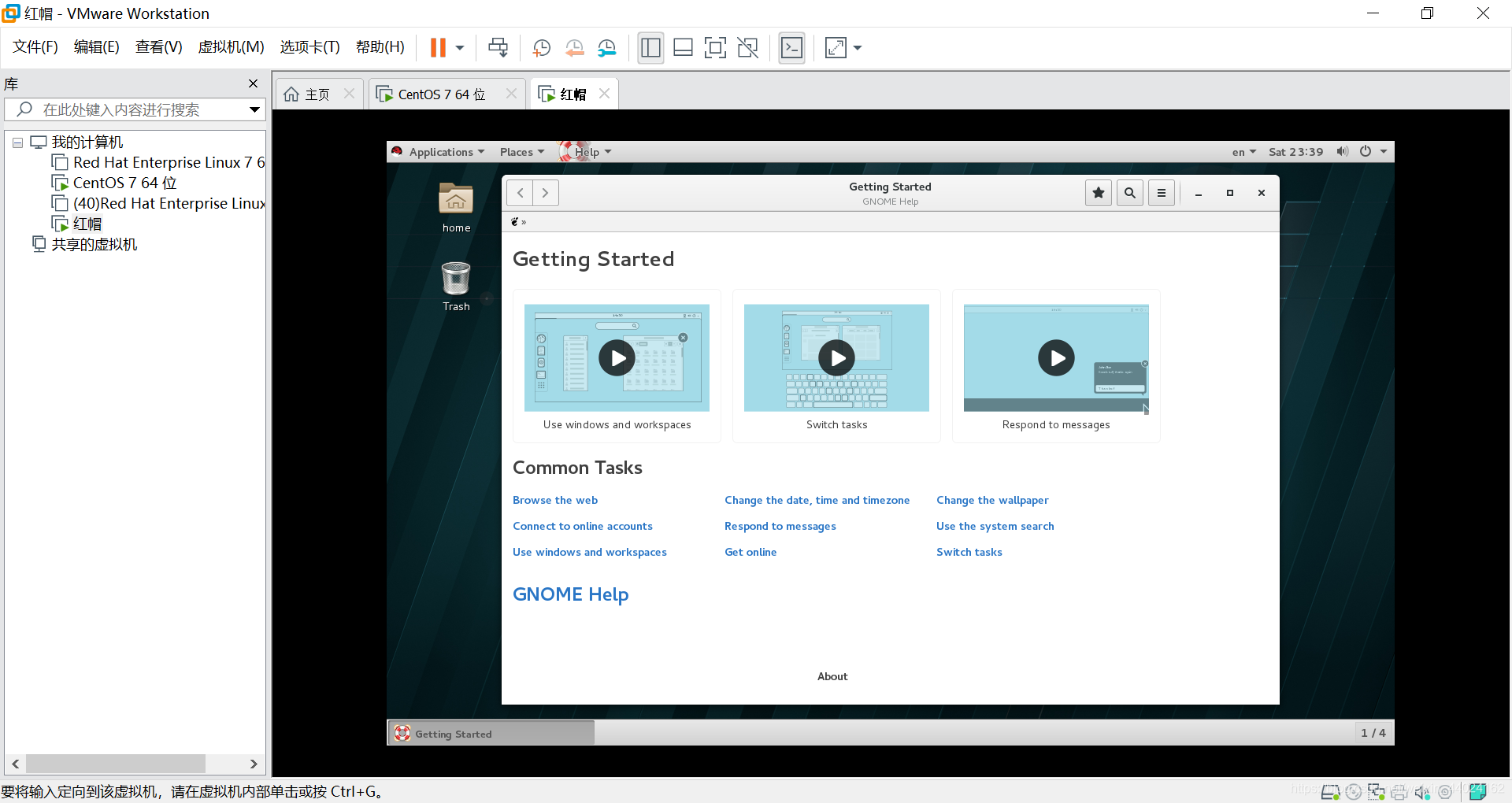Toggle Unity mode icon

click(x=747, y=48)
